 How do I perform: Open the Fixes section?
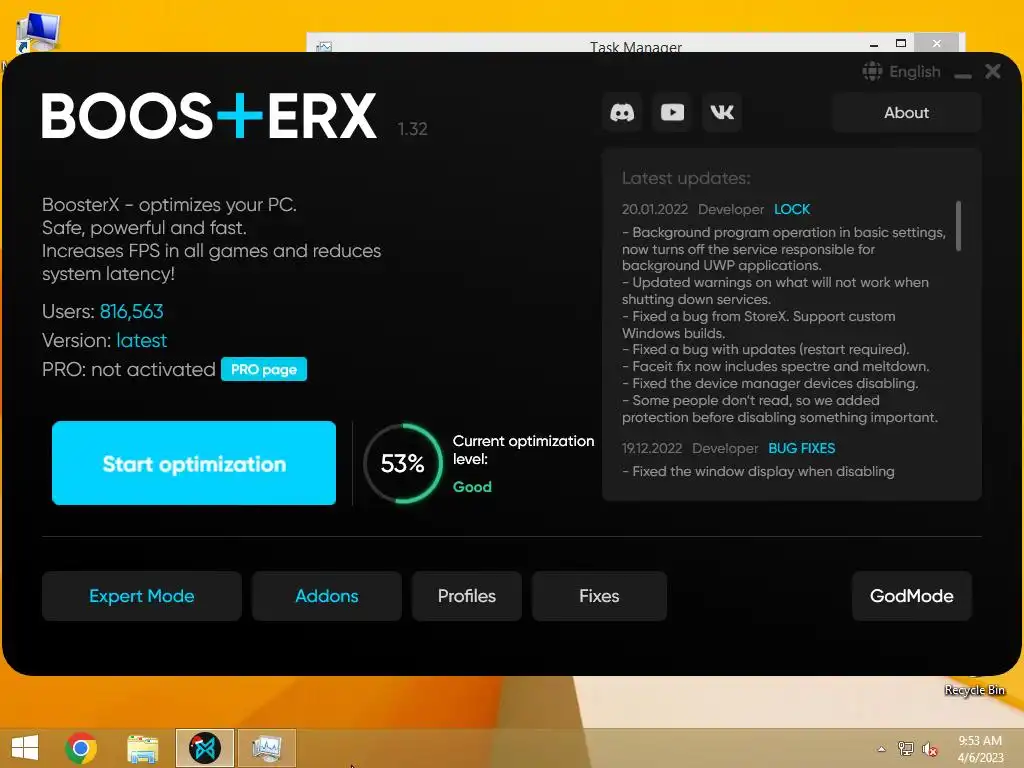(x=599, y=596)
